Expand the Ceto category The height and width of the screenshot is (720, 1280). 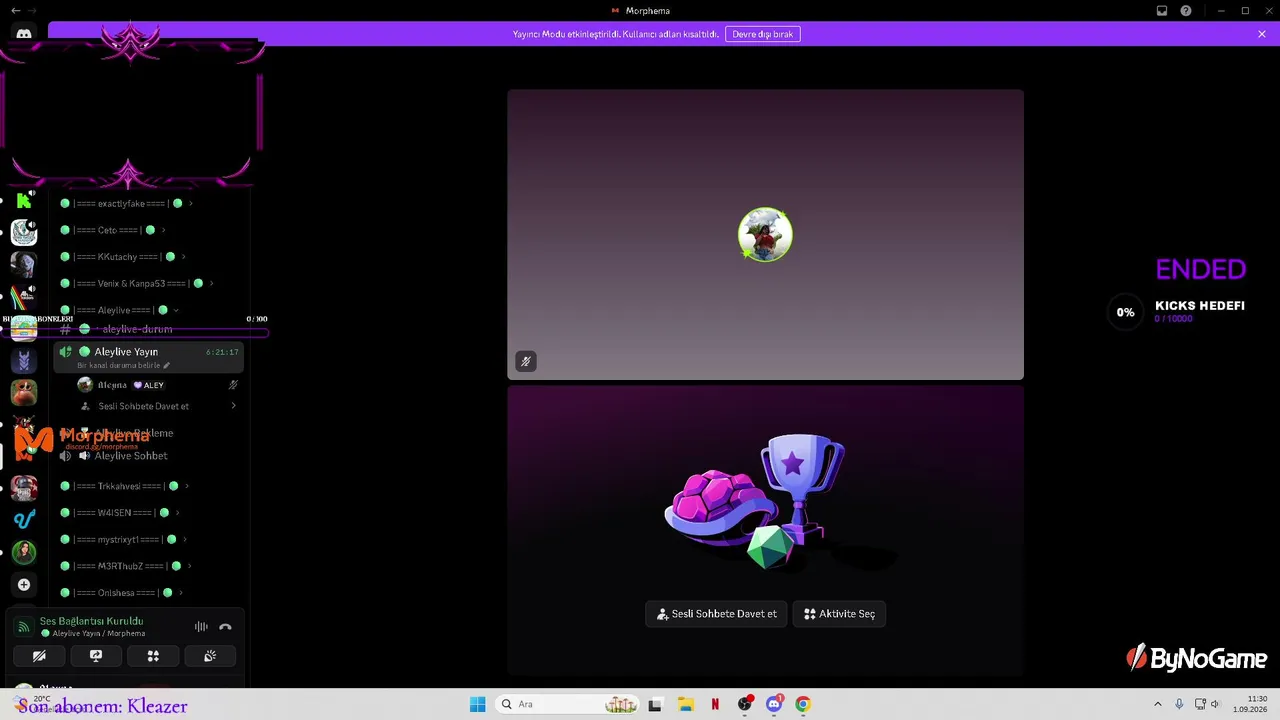click(112, 230)
